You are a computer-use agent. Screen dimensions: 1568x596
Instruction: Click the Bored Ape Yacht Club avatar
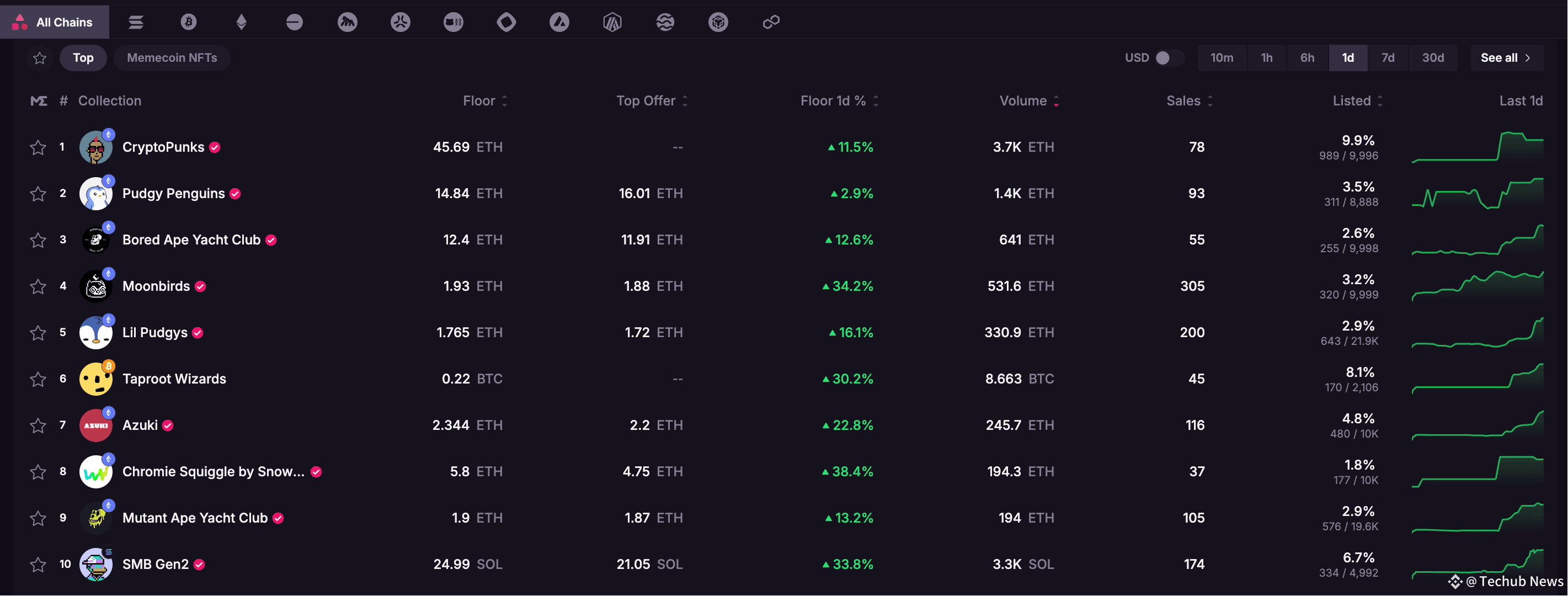(96, 241)
